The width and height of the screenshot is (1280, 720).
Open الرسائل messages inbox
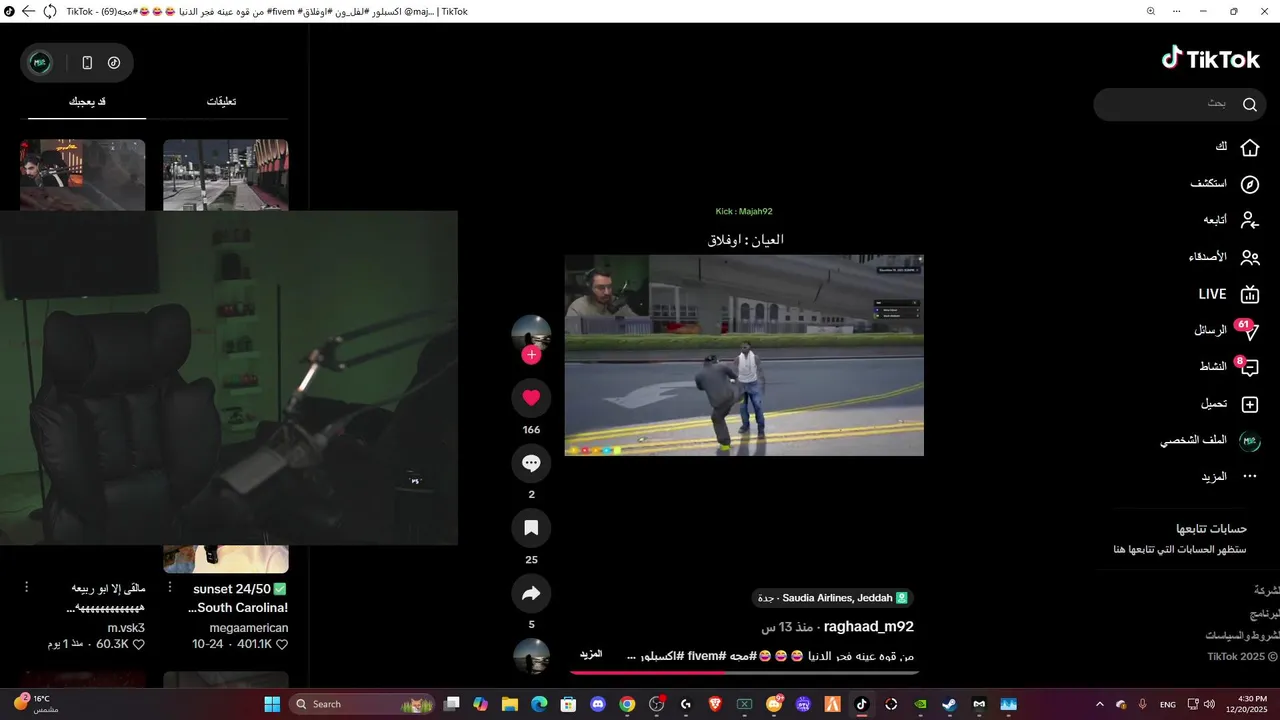point(1226,330)
